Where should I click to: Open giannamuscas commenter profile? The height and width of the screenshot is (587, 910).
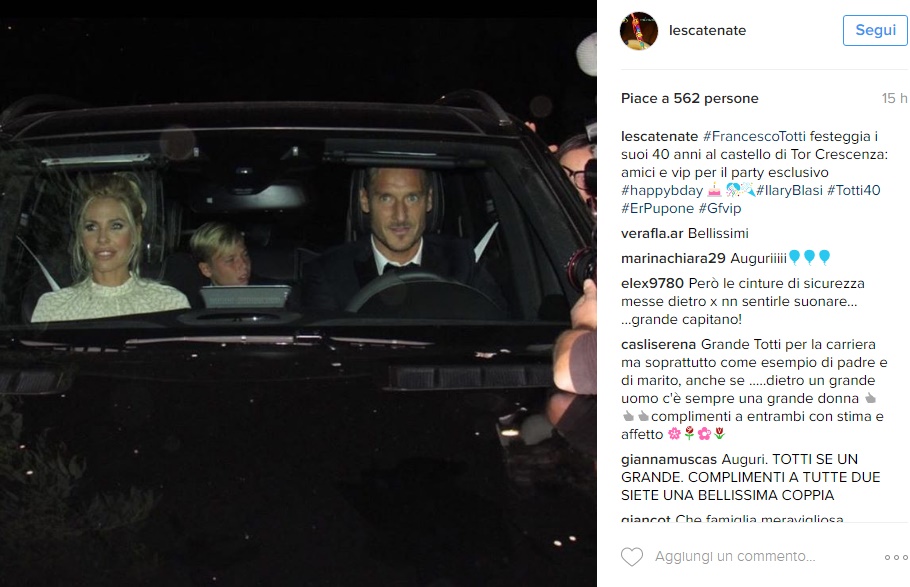coord(669,459)
